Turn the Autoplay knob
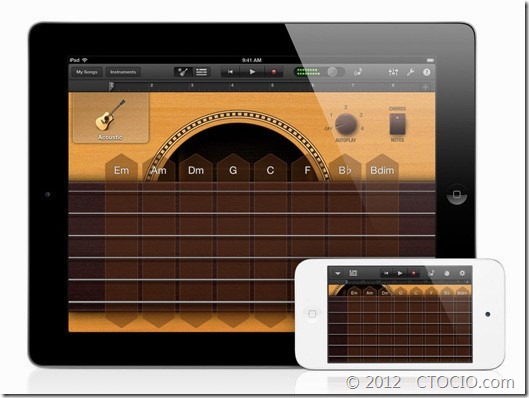529x398 pixels. coord(346,124)
